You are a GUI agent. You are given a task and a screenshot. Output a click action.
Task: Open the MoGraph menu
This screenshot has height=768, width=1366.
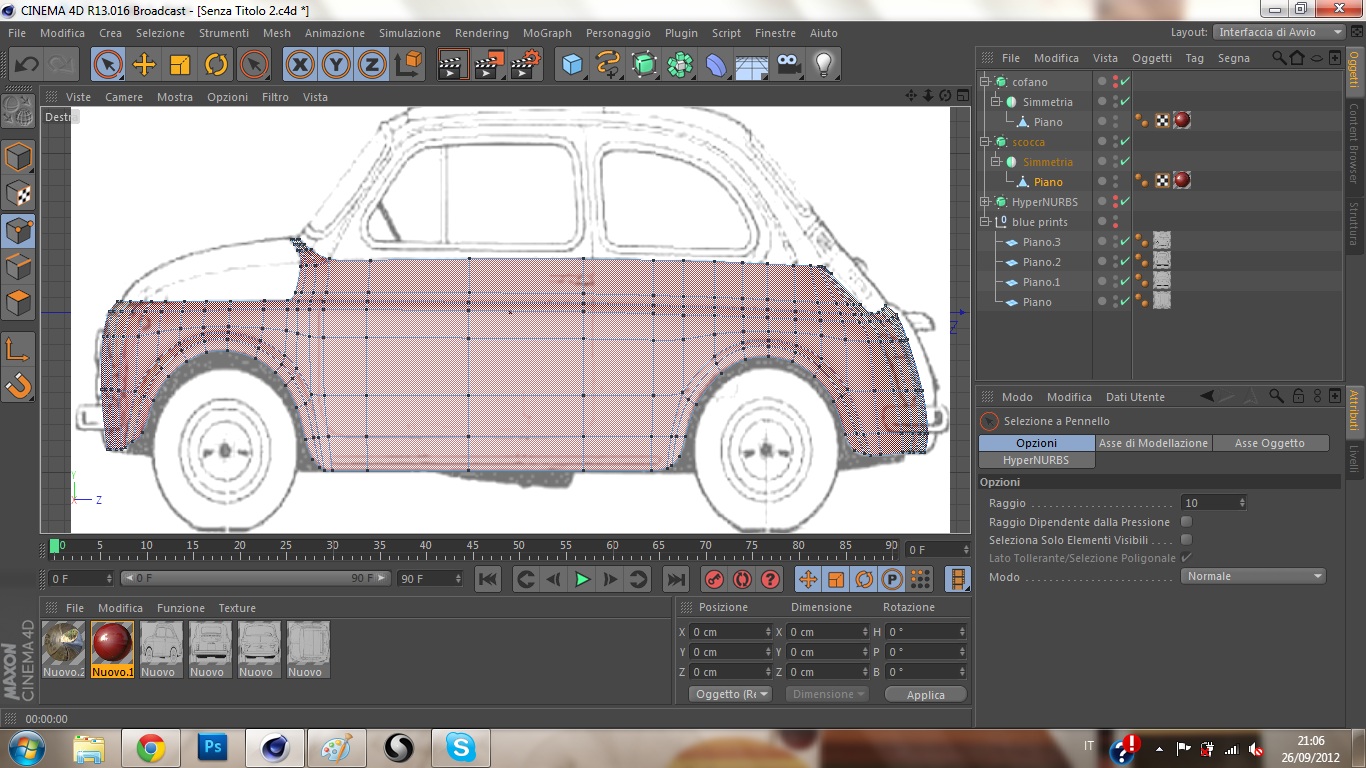point(547,33)
